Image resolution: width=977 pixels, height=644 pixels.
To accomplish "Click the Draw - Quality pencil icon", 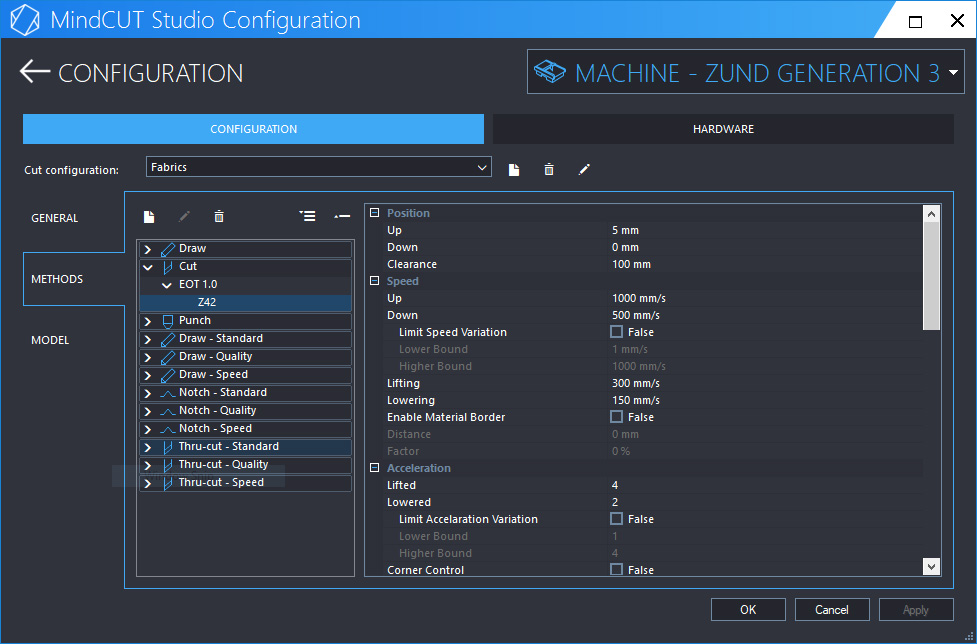I will [168, 358].
